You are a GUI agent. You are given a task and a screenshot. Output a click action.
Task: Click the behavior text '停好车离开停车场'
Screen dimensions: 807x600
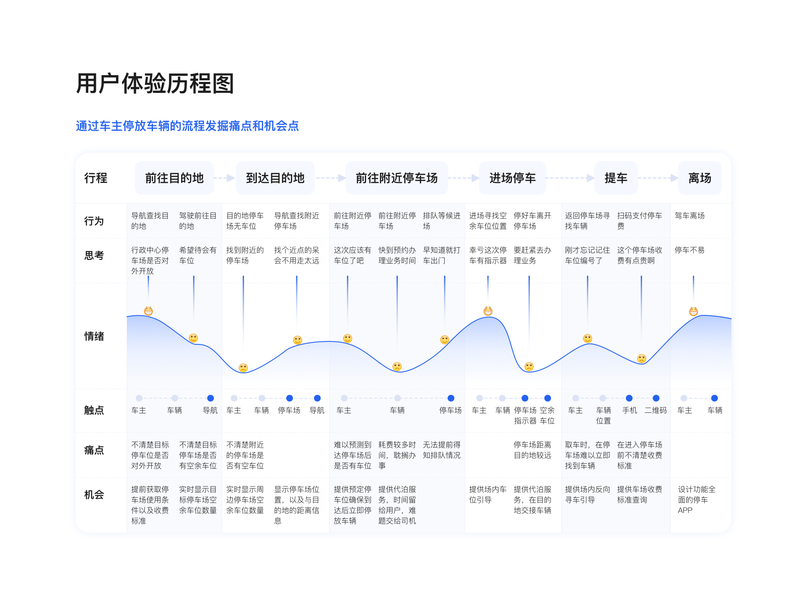pos(532,221)
